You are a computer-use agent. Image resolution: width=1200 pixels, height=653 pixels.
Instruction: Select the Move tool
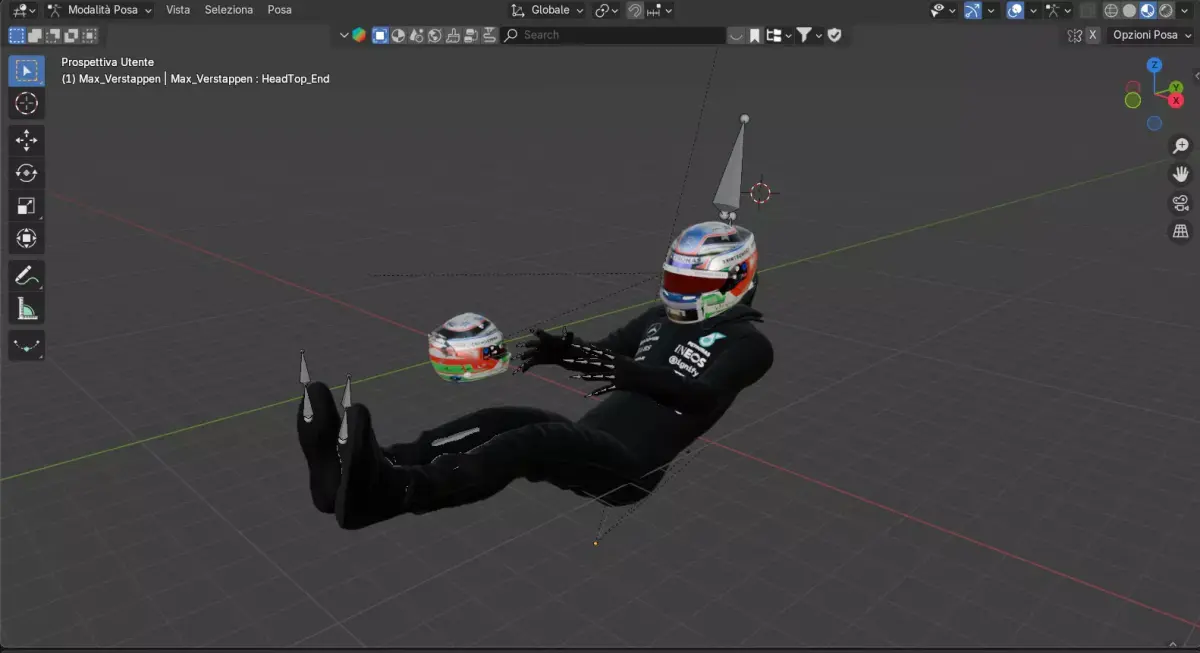[x=27, y=141]
